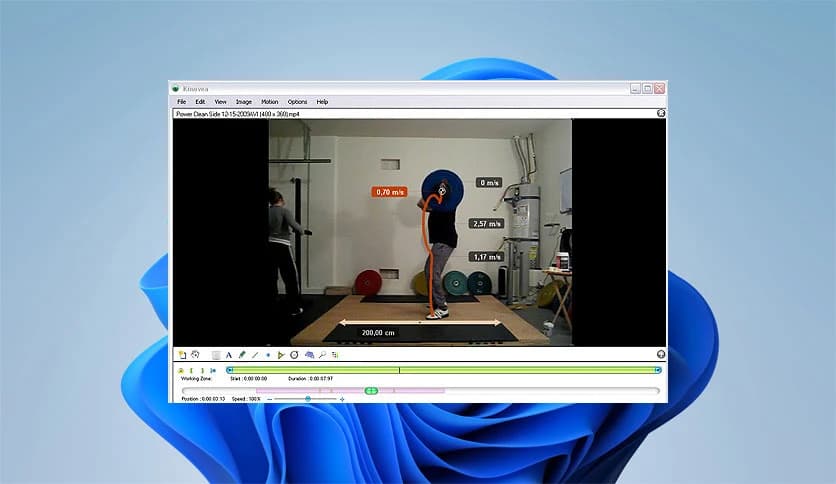Click the show comments icon beside key image

(195, 354)
